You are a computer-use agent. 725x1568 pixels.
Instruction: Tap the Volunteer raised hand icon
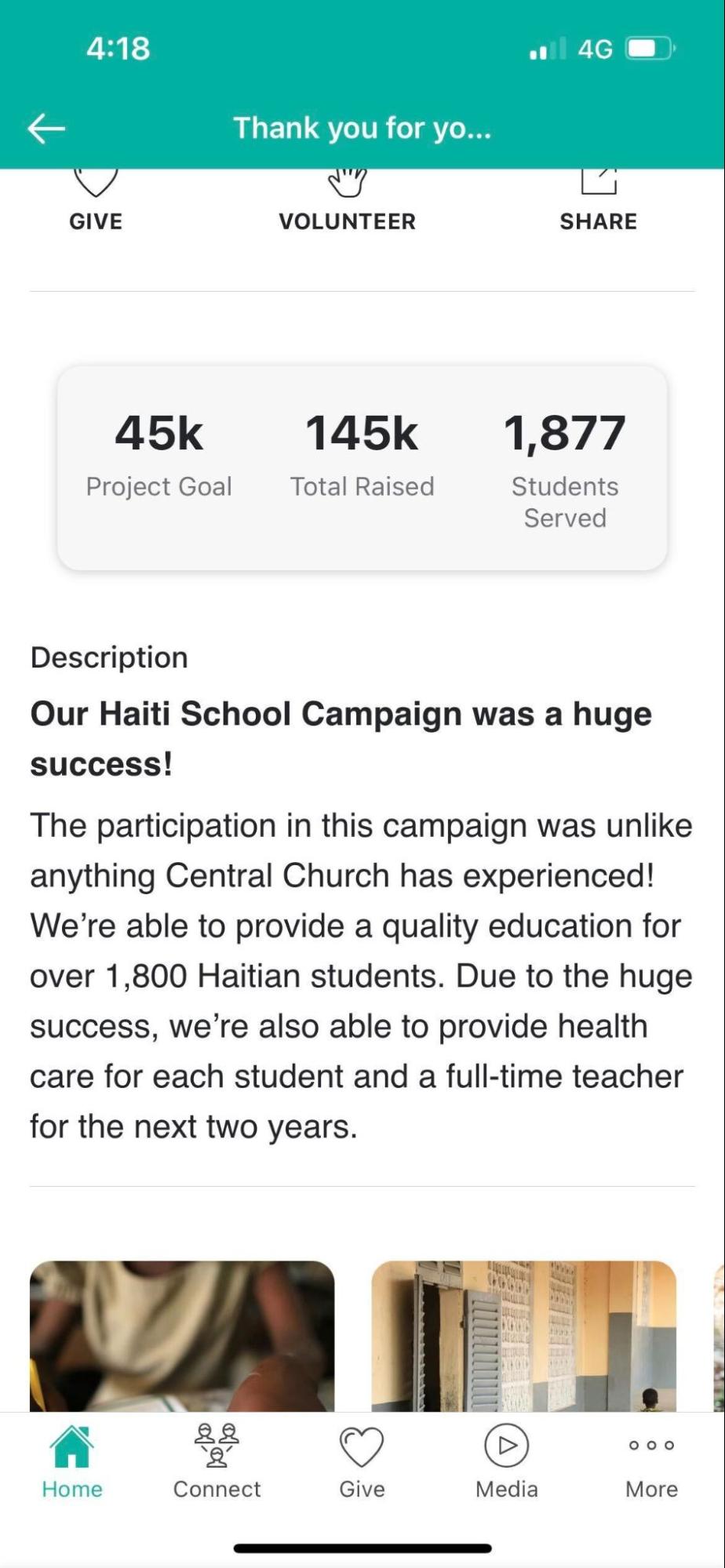tap(347, 183)
